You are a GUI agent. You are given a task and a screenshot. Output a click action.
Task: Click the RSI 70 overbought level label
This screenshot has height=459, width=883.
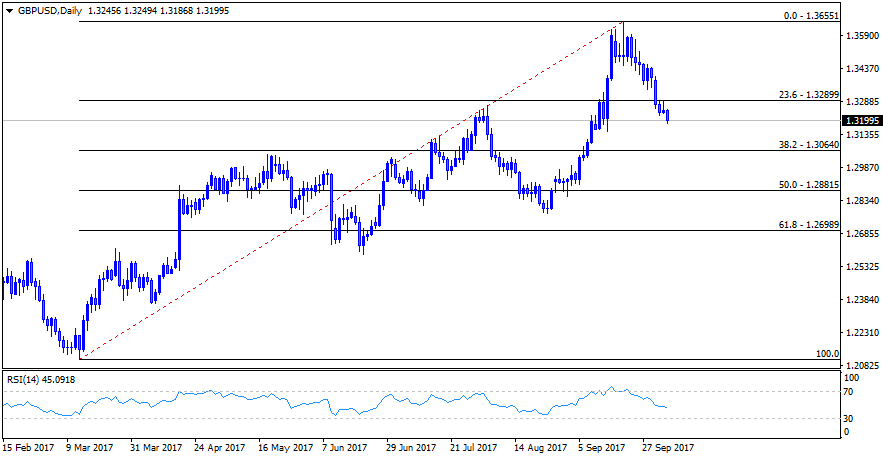click(x=851, y=391)
